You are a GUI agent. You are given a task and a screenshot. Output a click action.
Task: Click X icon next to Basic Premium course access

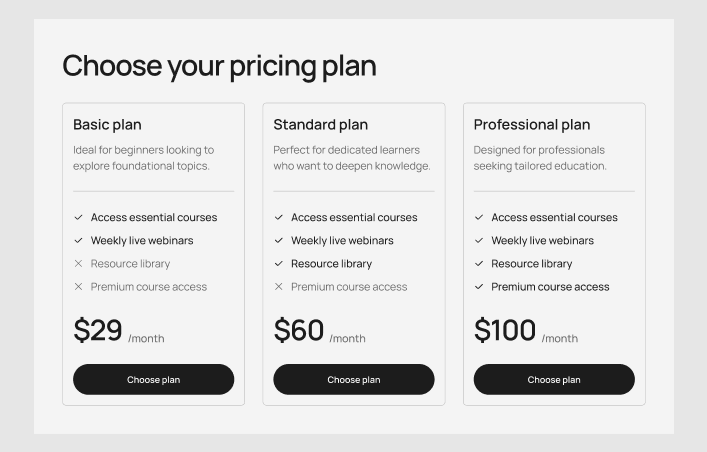pyautogui.click(x=78, y=287)
